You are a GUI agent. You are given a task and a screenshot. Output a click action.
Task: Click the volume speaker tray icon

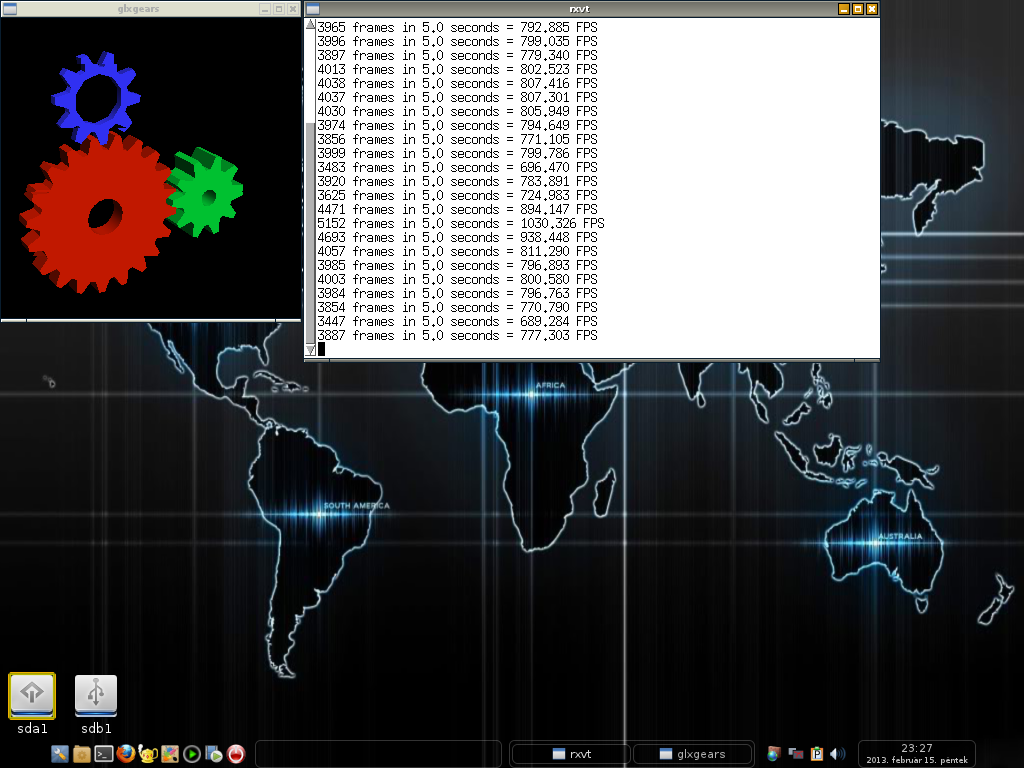(837, 754)
